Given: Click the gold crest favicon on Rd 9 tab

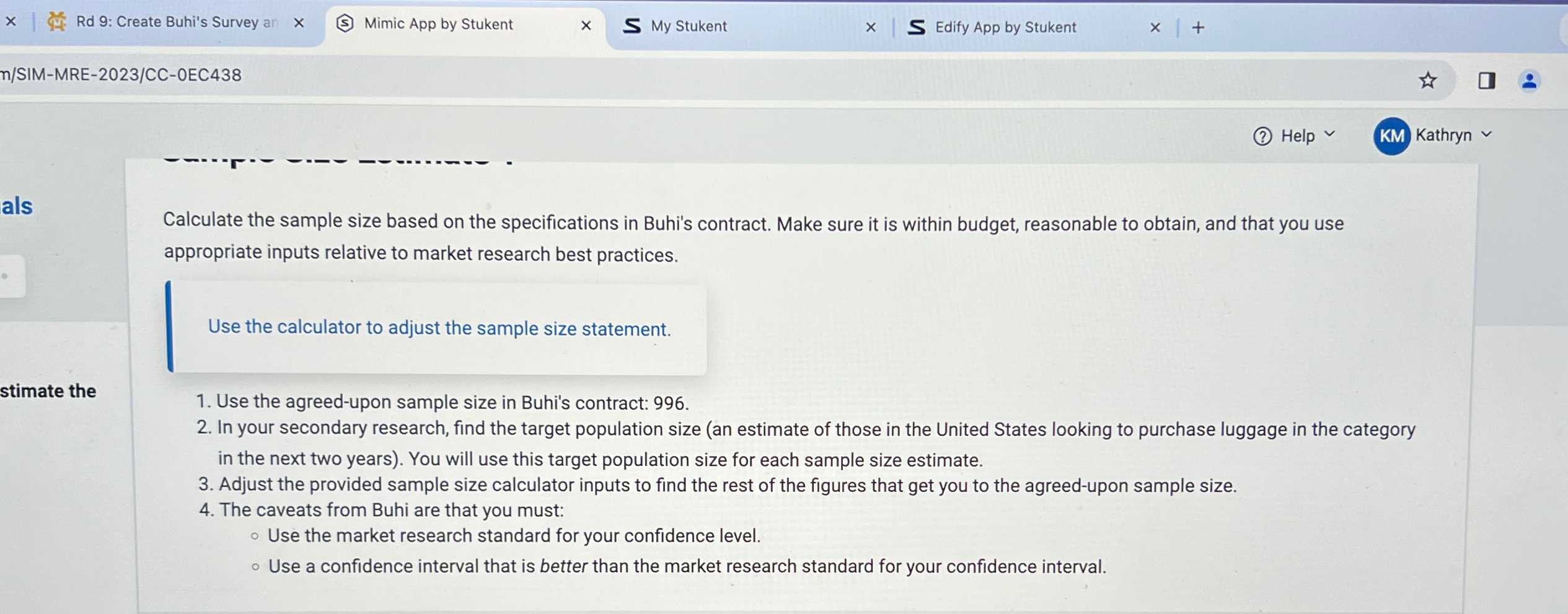Looking at the screenshot, I should tap(55, 21).
